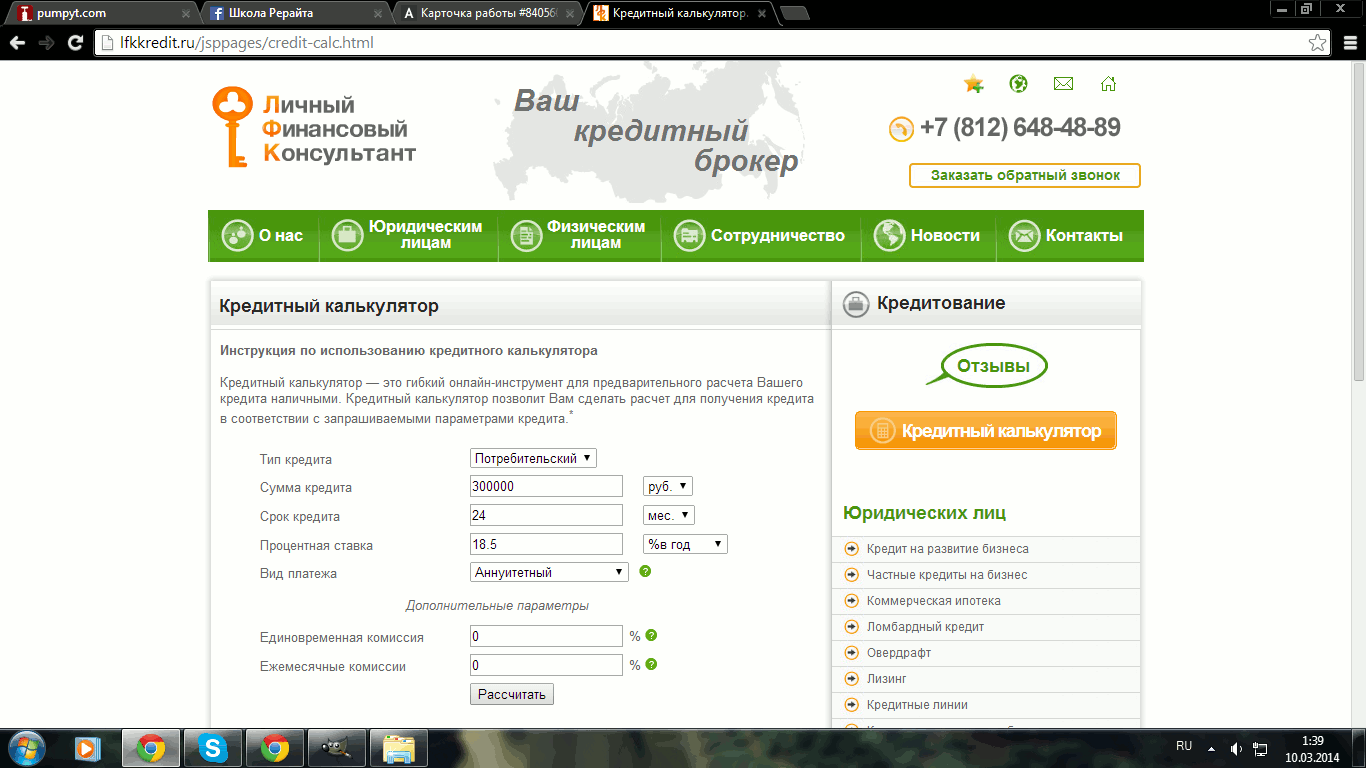Open the network icon in the system tray
Screen dimensions: 1366x768
click(1260, 748)
